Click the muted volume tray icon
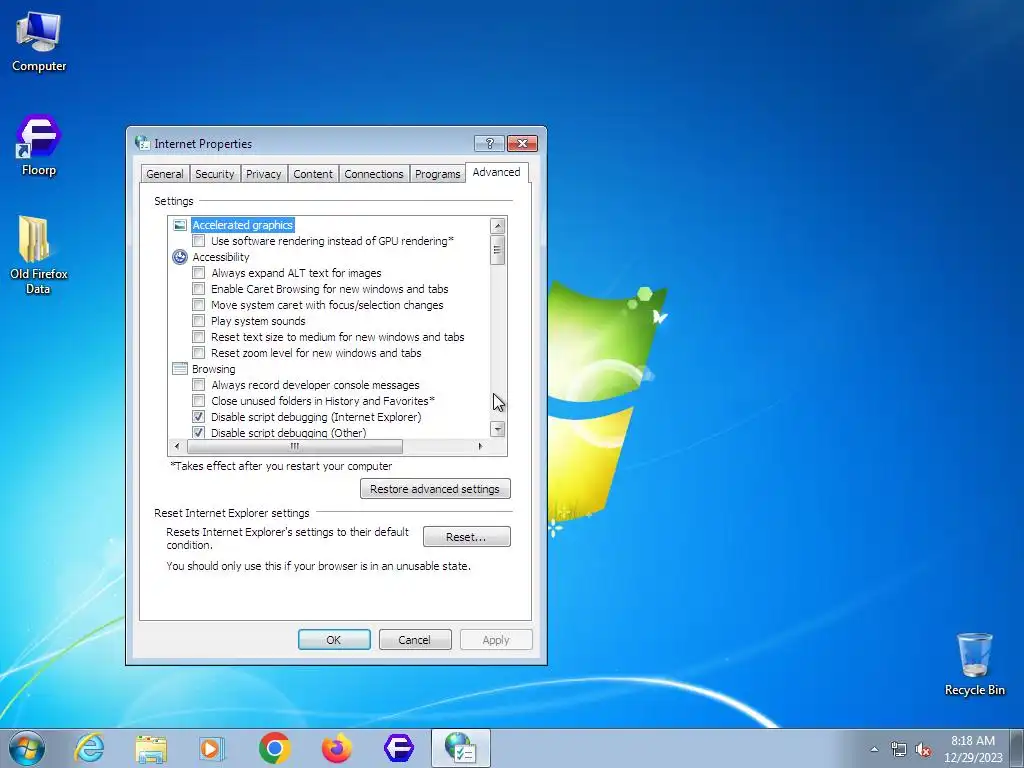1024x768 pixels. [923, 750]
